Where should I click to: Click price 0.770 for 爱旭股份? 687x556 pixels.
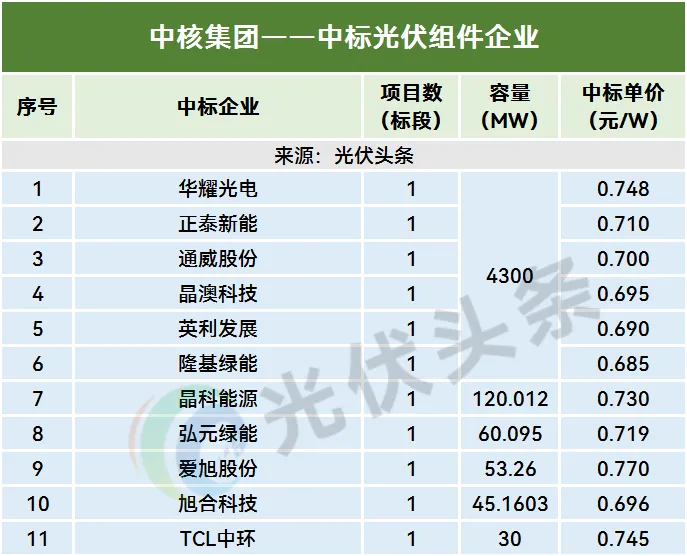(623, 469)
